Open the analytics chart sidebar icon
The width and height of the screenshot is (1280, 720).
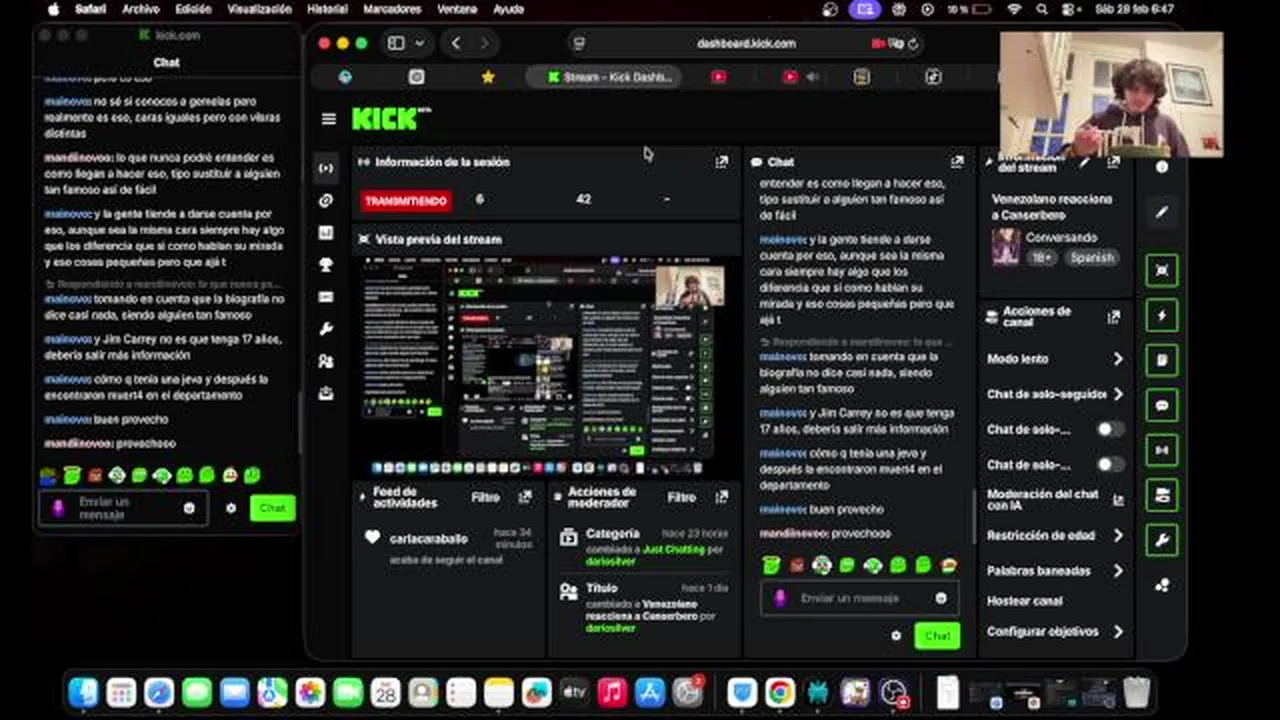(326, 232)
